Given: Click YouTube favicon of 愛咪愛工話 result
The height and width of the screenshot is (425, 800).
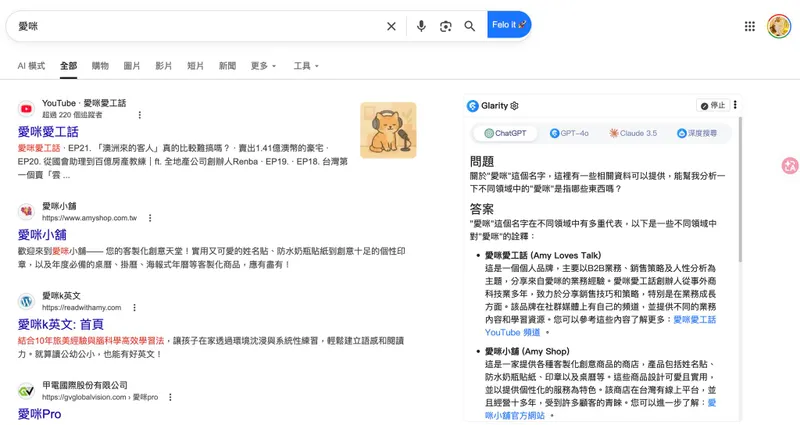Looking at the screenshot, I should point(26,109).
